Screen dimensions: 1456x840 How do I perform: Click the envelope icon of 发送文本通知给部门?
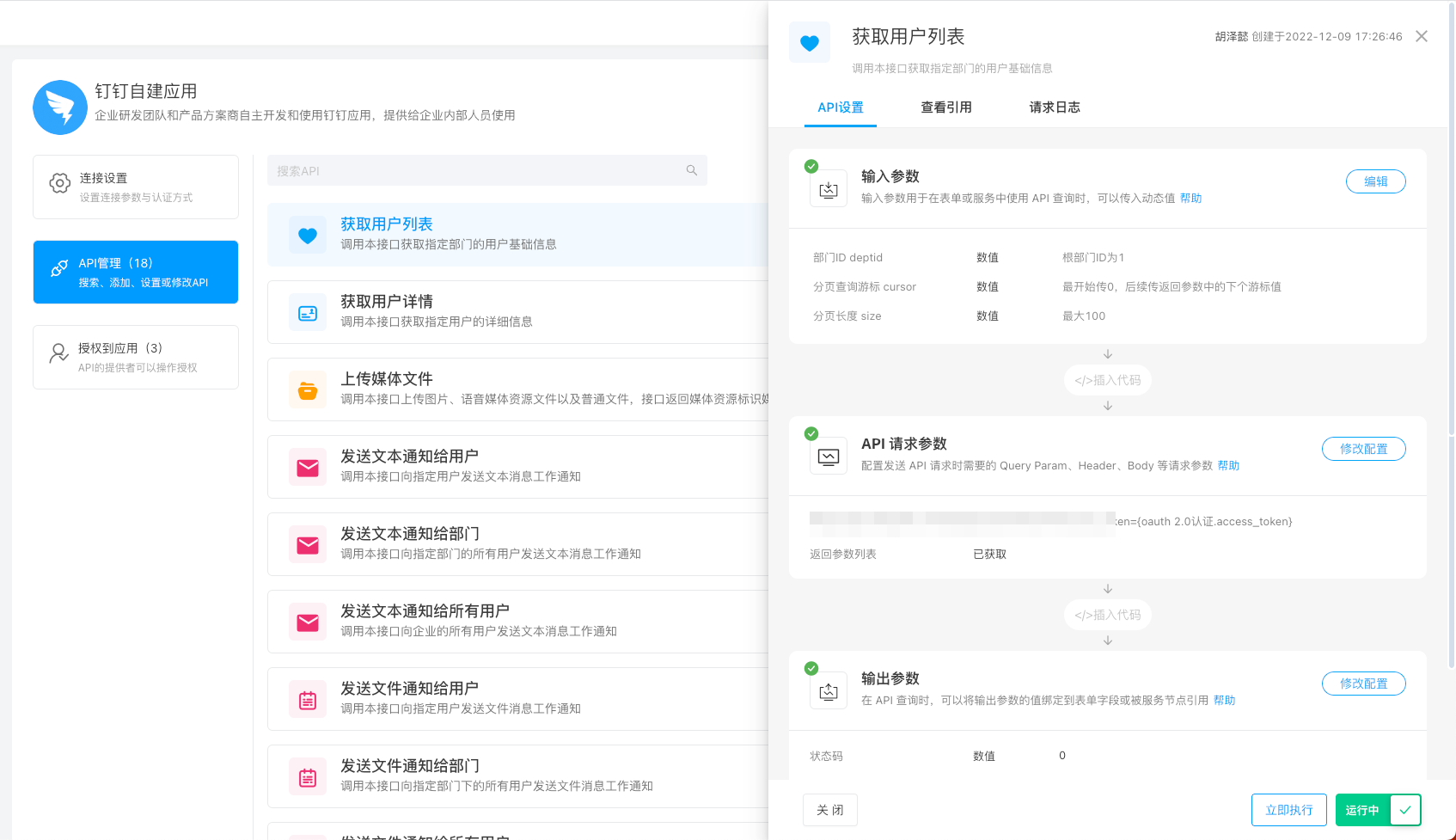[x=307, y=544]
